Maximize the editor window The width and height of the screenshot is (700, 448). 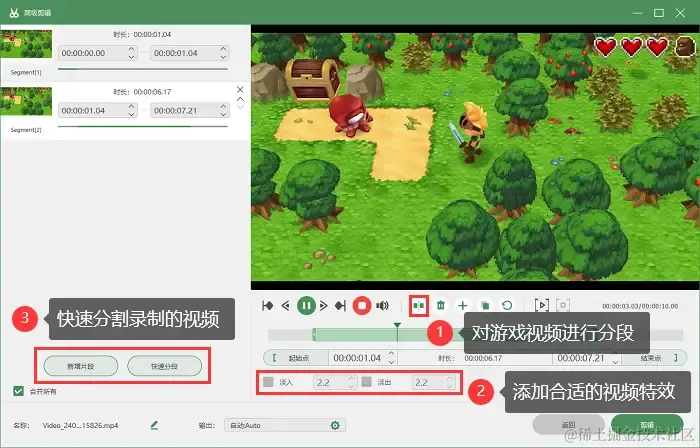[658, 13]
